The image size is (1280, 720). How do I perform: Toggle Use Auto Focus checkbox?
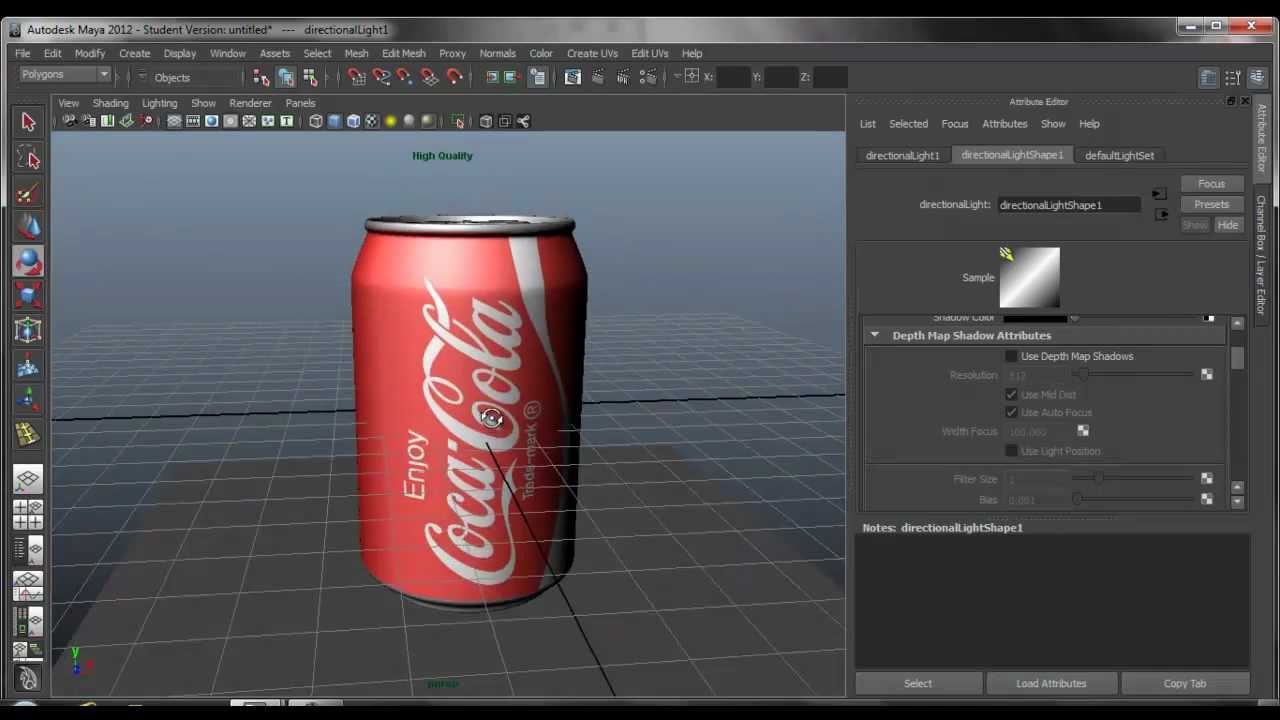(x=1011, y=412)
